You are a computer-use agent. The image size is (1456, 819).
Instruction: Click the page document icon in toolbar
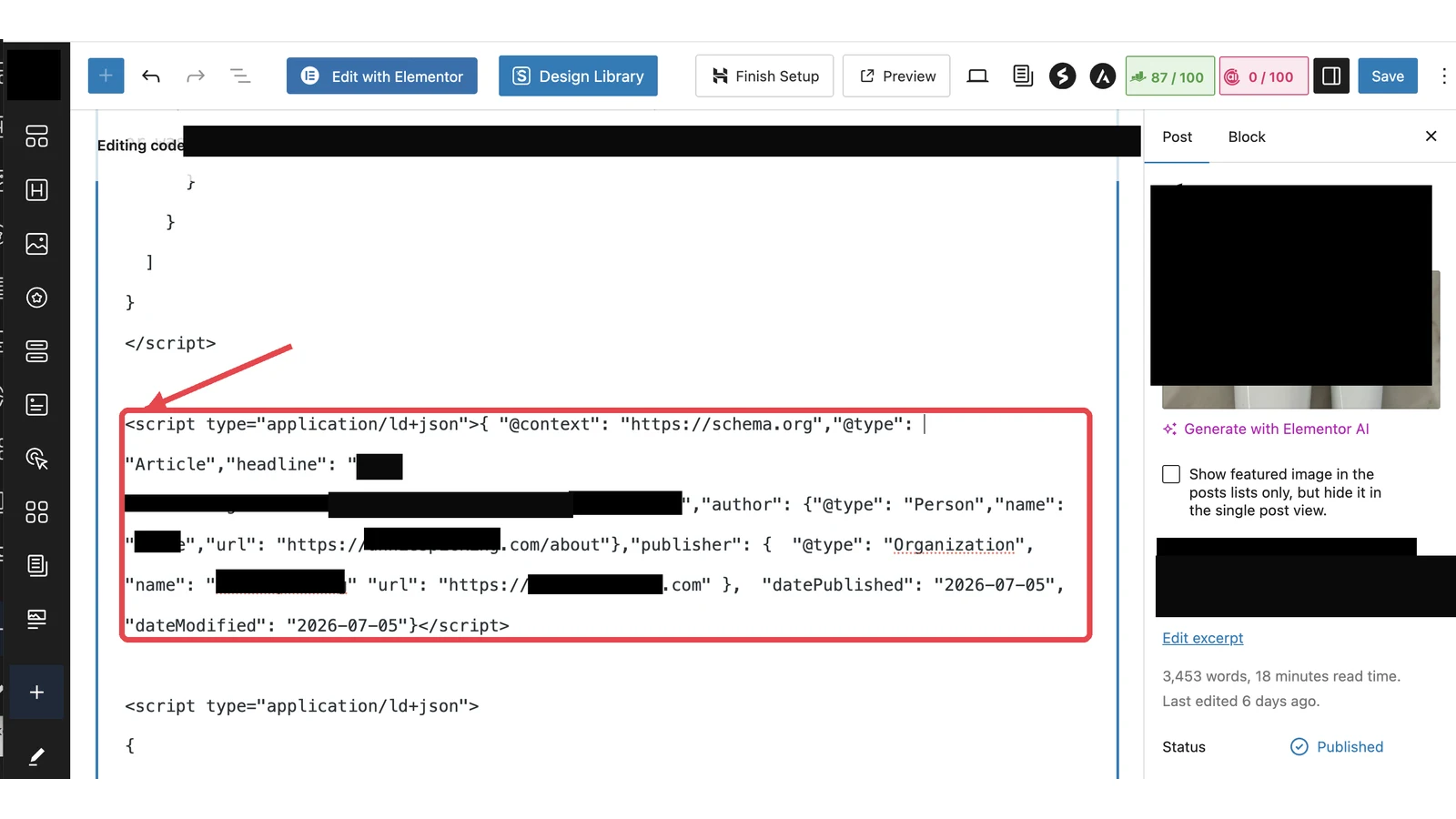pos(1023,76)
